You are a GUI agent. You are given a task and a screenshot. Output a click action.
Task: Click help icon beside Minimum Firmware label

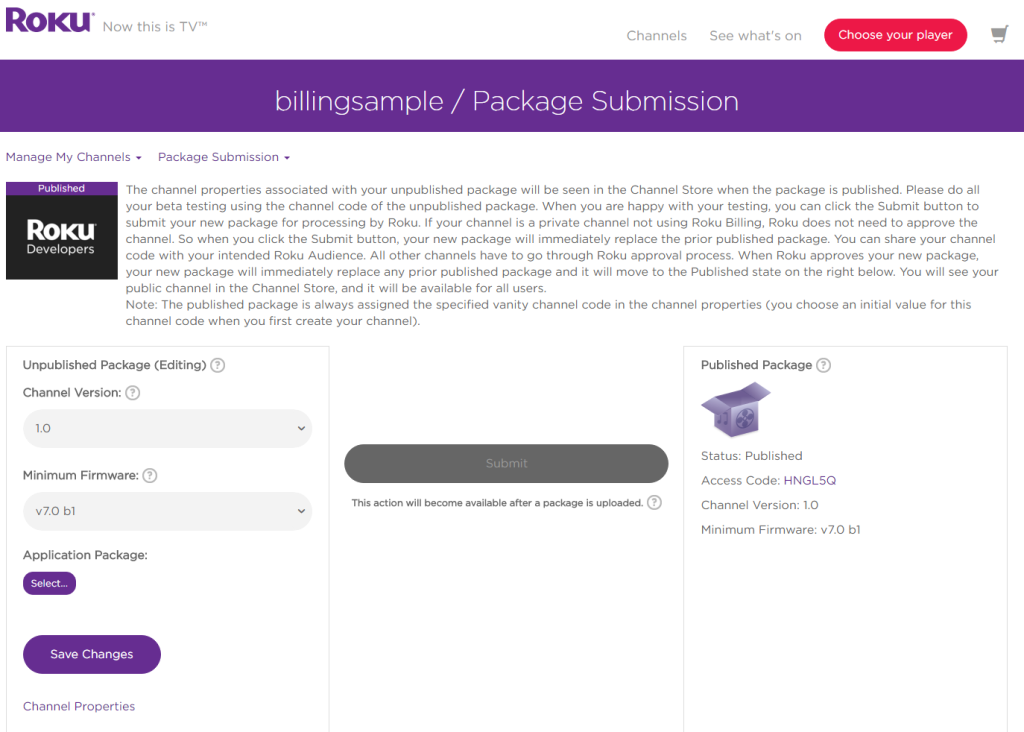pos(150,476)
